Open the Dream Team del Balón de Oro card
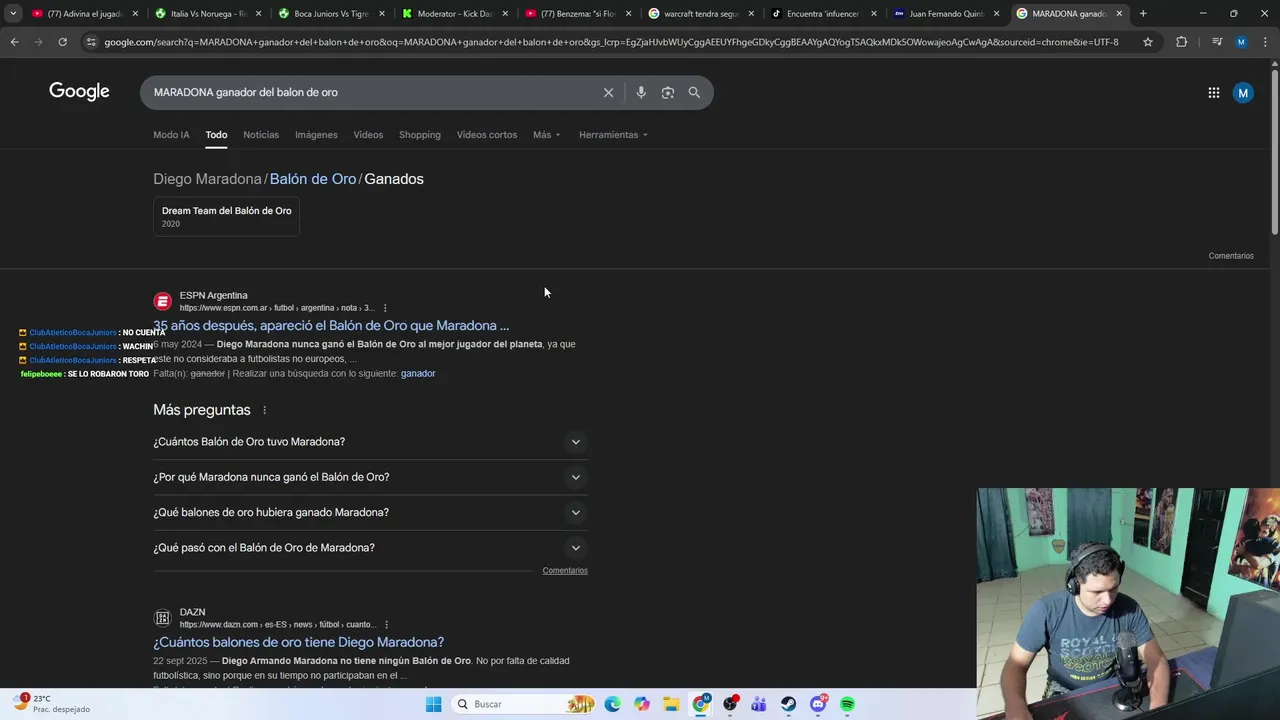1280x720 pixels. click(227, 216)
